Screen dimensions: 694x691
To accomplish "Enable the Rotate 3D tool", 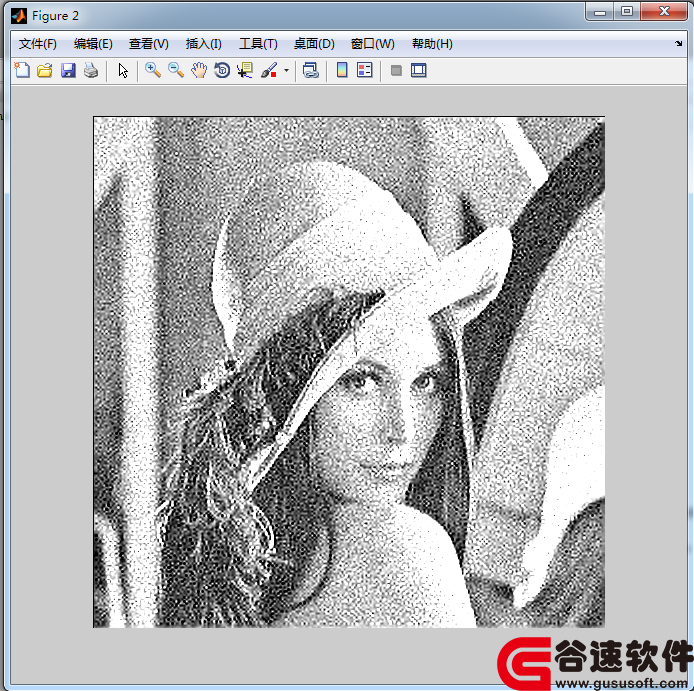I will pos(222,70).
